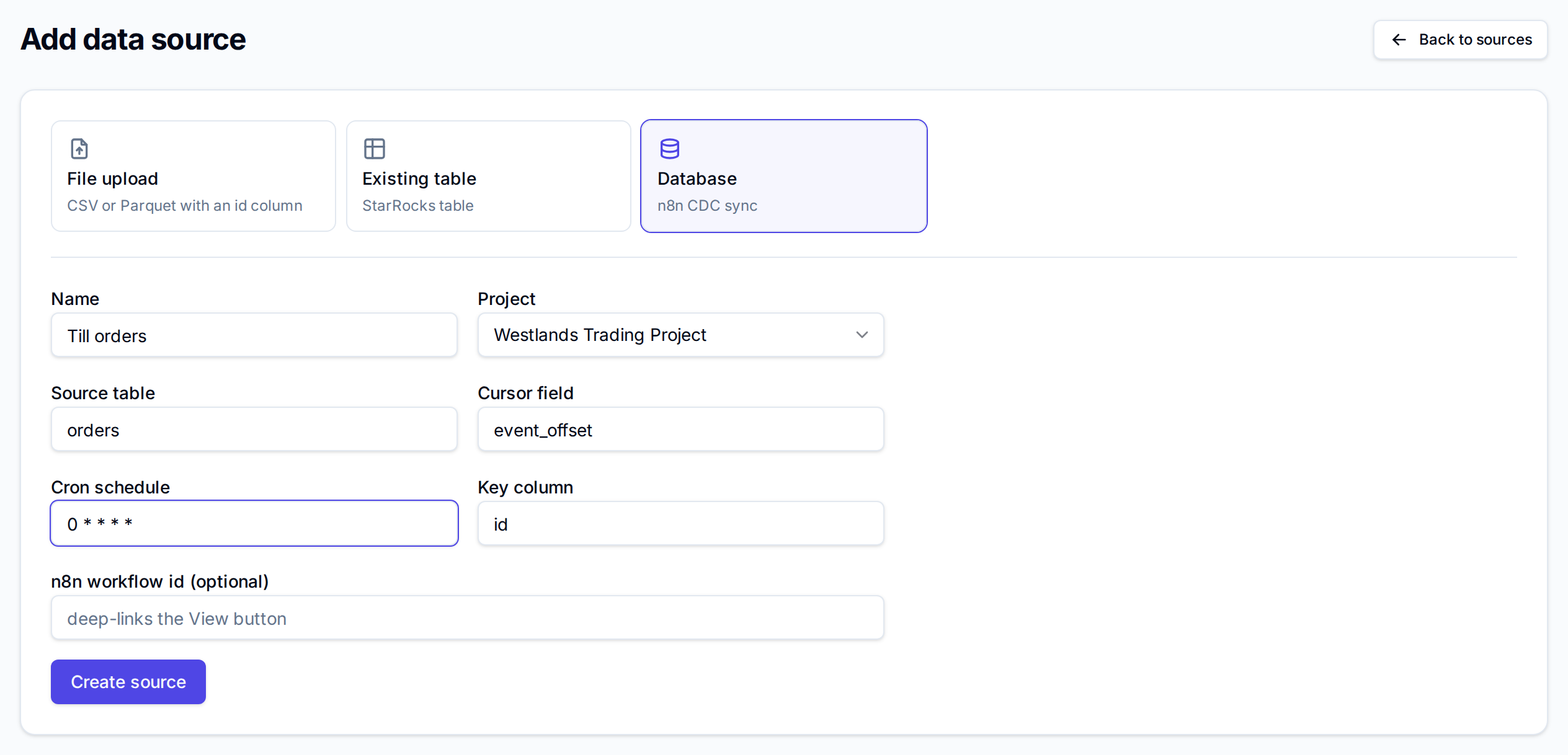This screenshot has height=755, width=1568.
Task: Click the Project label
Action: point(506,299)
